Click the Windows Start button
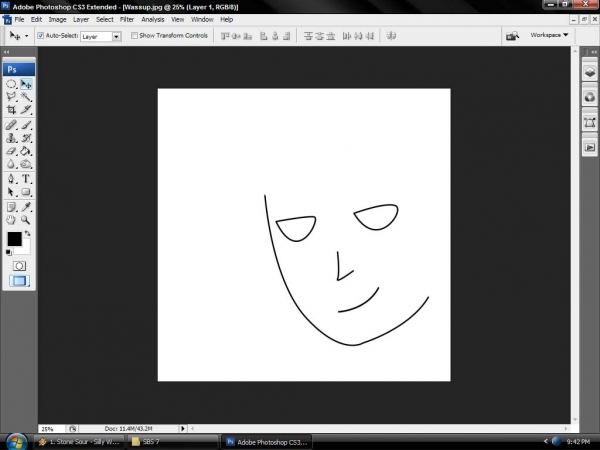This screenshot has height=450, width=600. tap(16, 442)
